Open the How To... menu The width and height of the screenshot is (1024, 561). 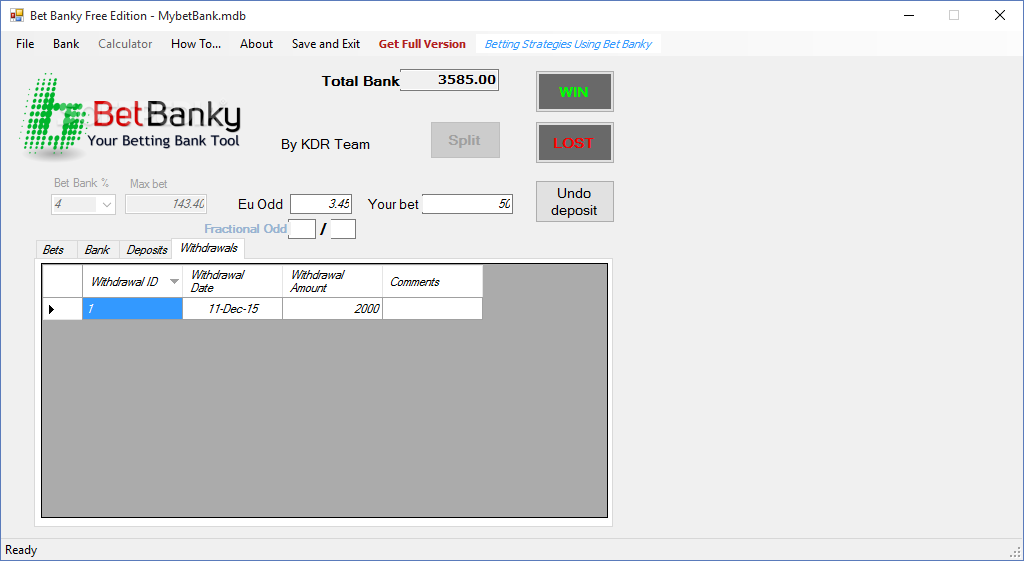tap(196, 44)
